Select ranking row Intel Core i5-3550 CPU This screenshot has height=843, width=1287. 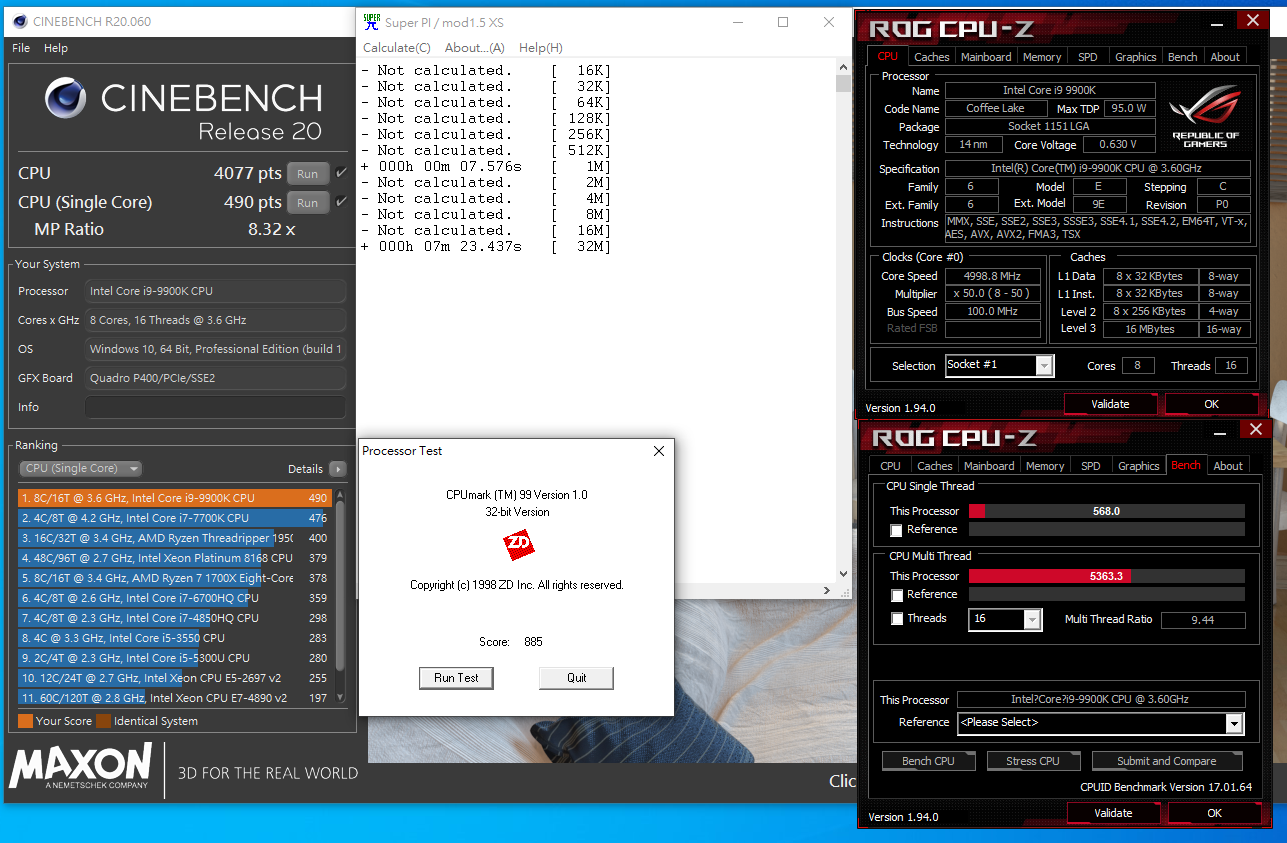[174, 638]
